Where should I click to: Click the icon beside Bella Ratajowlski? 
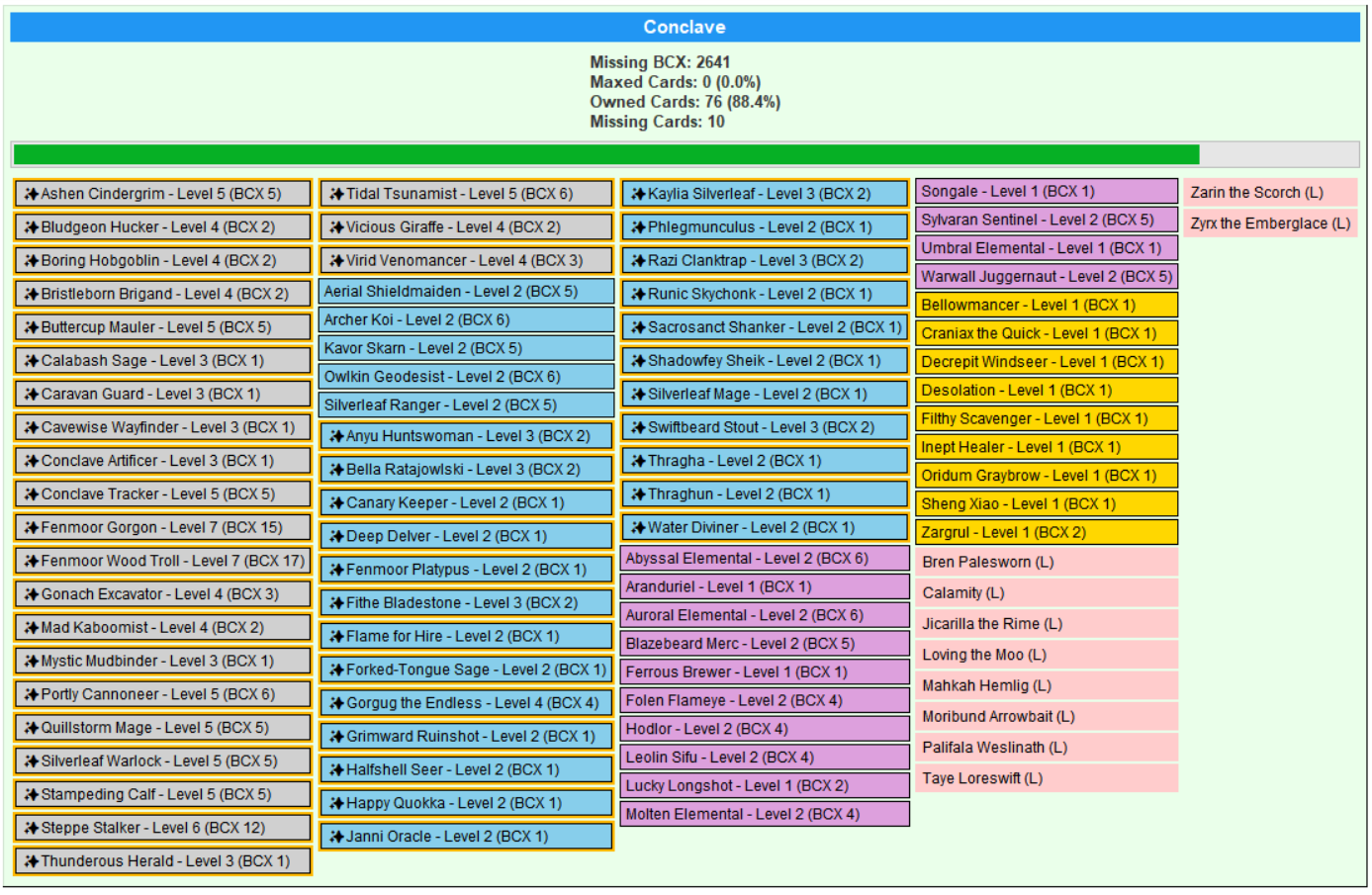[337, 470]
